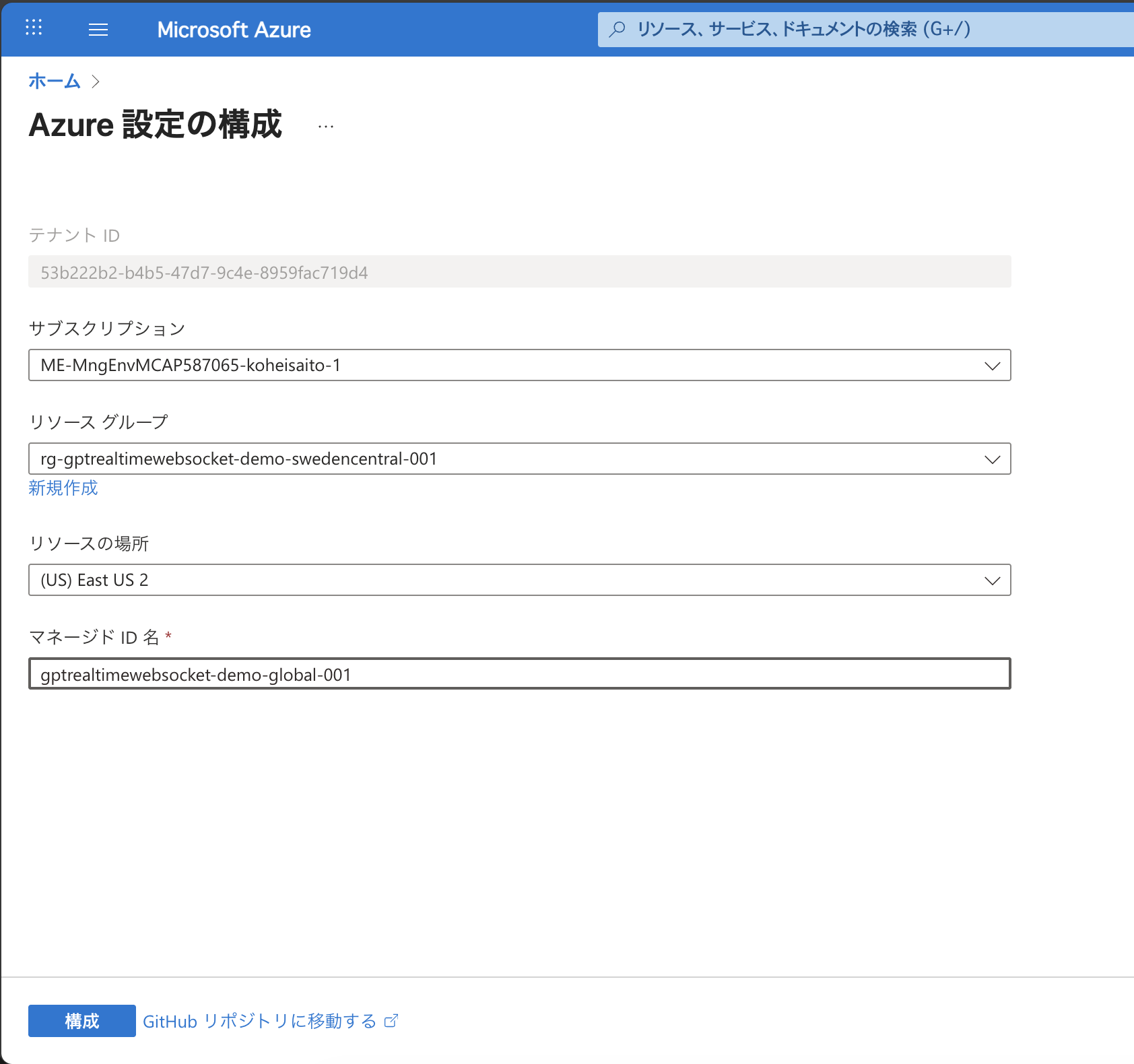Click the external link icon beside GitHub link
This screenshot has width=1134, height=1064.
coord(391,1021)
